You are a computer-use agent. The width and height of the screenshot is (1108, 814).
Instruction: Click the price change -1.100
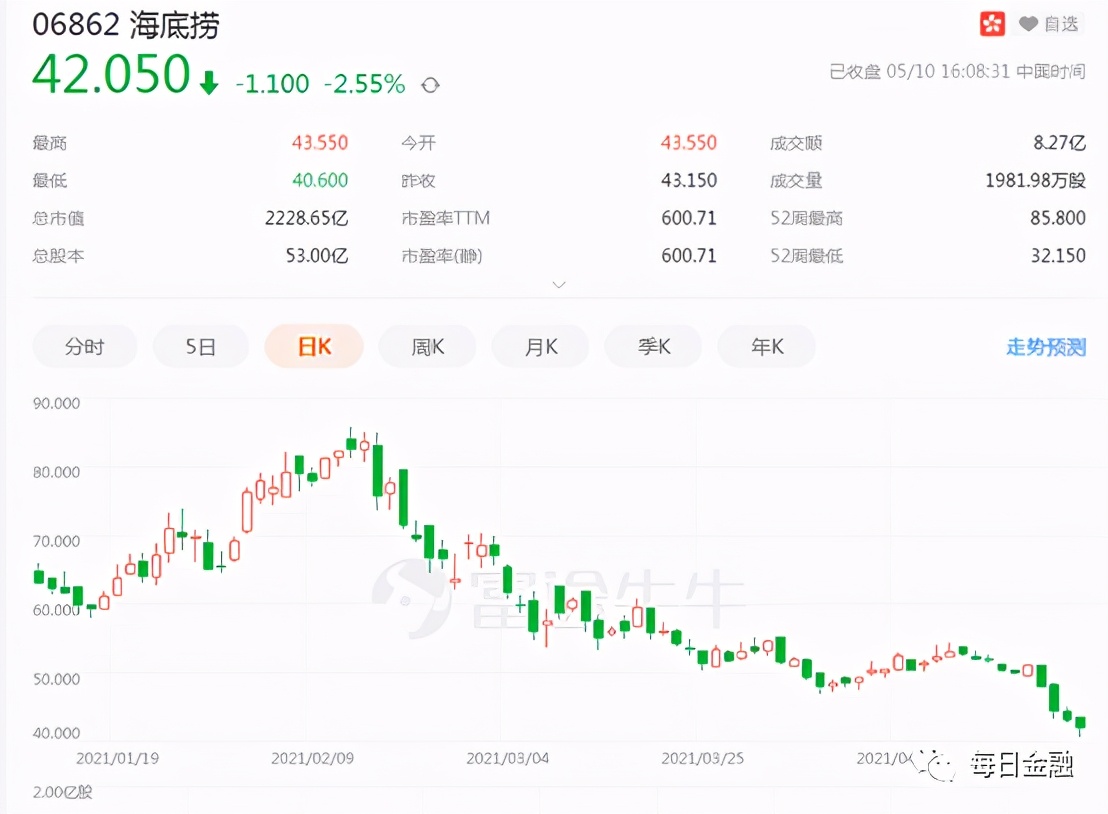pos(273,84)
